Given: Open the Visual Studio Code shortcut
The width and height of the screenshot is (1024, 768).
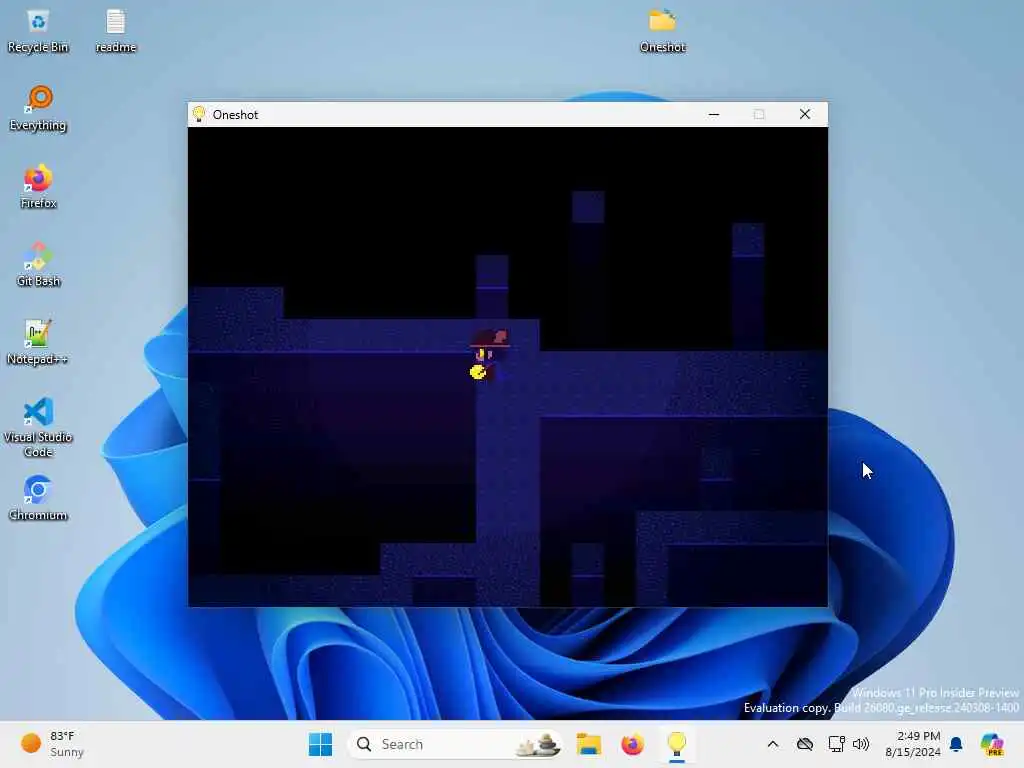Looking at the screenshot, I should 38,427.
